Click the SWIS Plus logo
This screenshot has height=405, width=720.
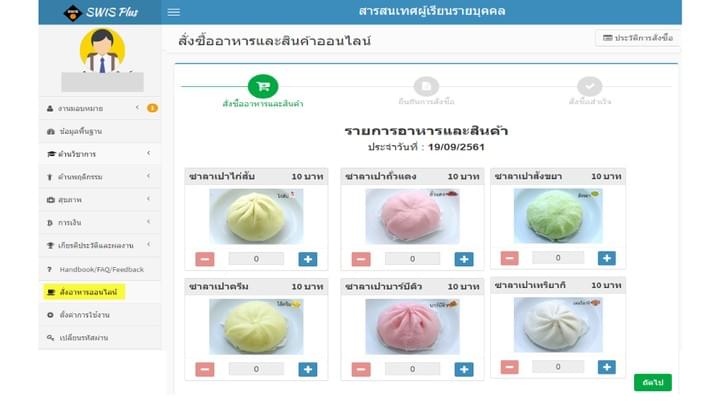[101, 12]
